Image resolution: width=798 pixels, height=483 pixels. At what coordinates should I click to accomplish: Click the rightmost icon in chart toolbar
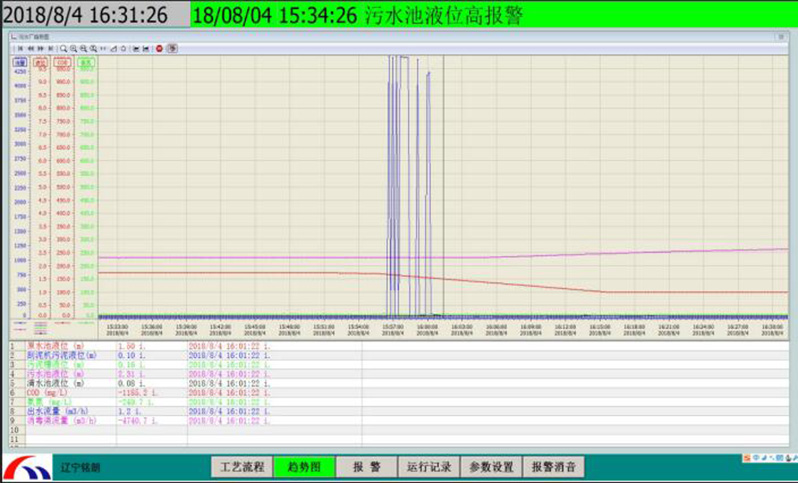tap(172, 48)
